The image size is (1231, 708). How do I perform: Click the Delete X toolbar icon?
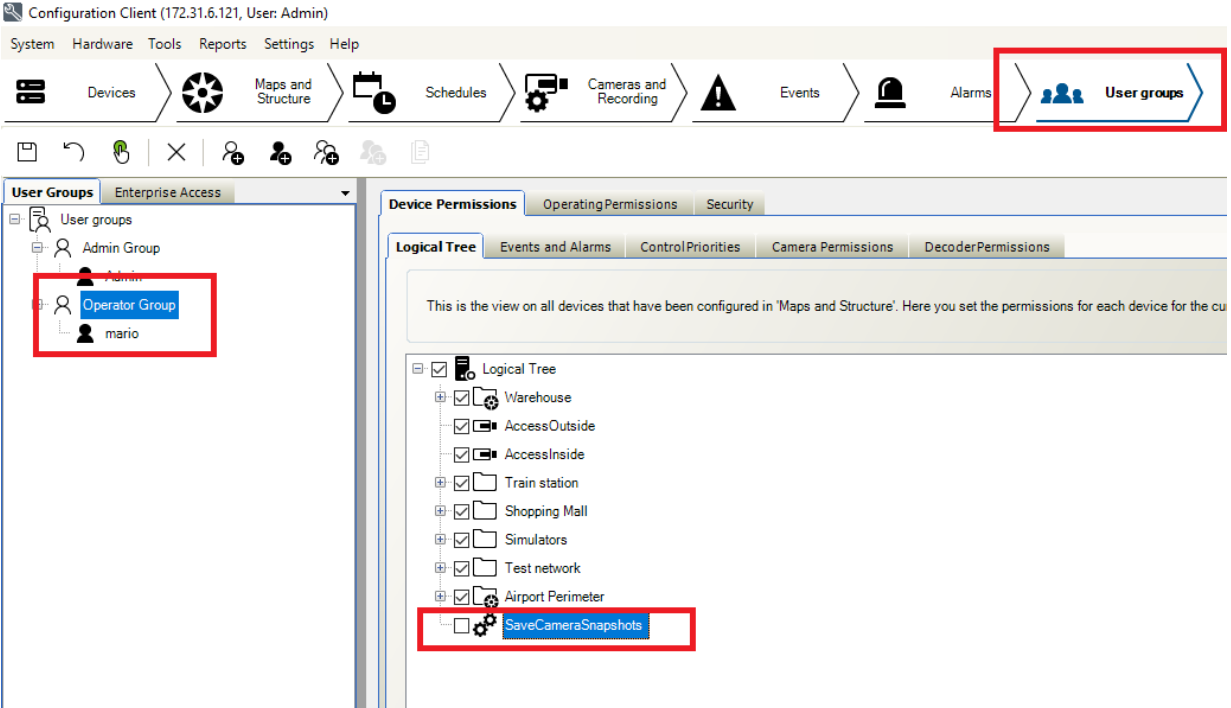click(x=176, y=152)
